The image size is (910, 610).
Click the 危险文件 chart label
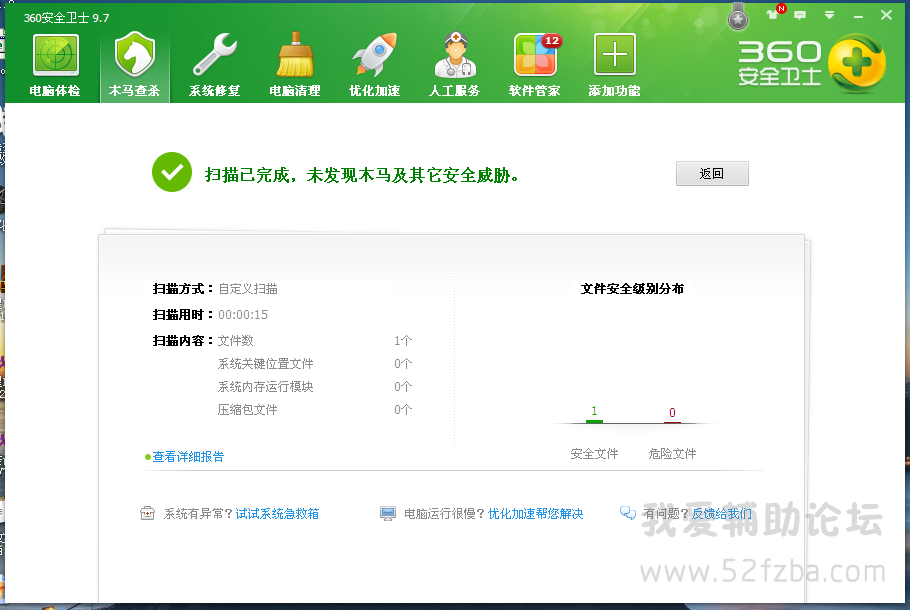(672, 454)
